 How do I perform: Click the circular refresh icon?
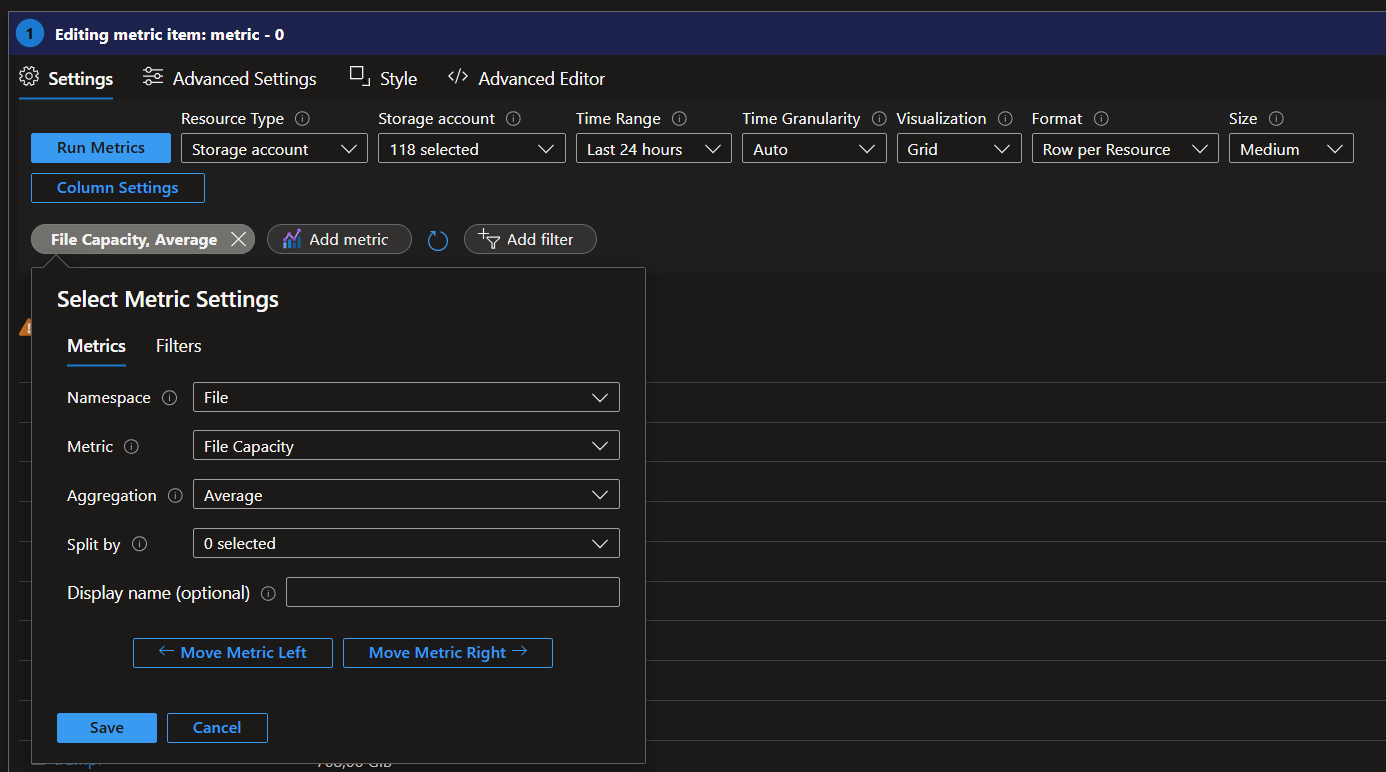pyautogui.click(x=437, y=240)
